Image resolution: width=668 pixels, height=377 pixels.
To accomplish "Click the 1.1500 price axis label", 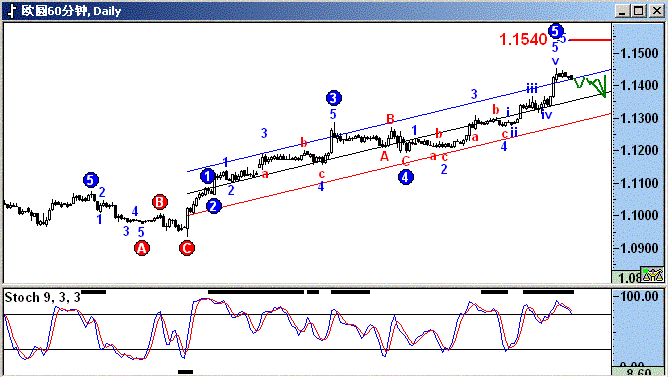I will tap(639, 54).
